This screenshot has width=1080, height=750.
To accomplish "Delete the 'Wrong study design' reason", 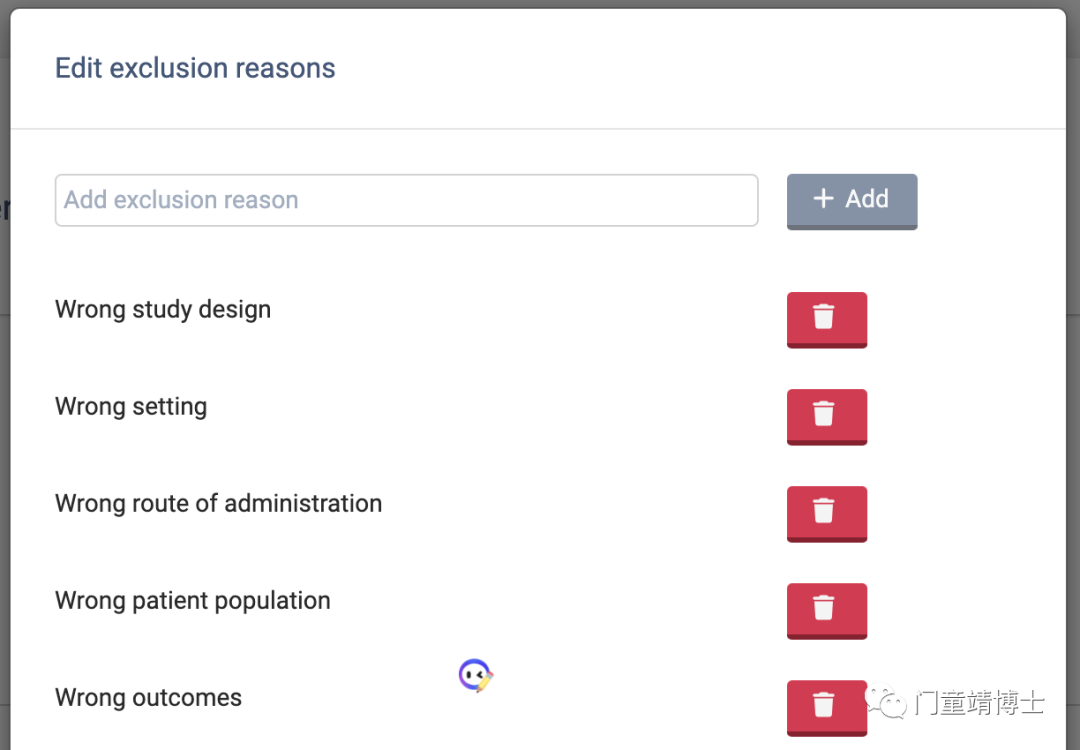I will (826, 318).
